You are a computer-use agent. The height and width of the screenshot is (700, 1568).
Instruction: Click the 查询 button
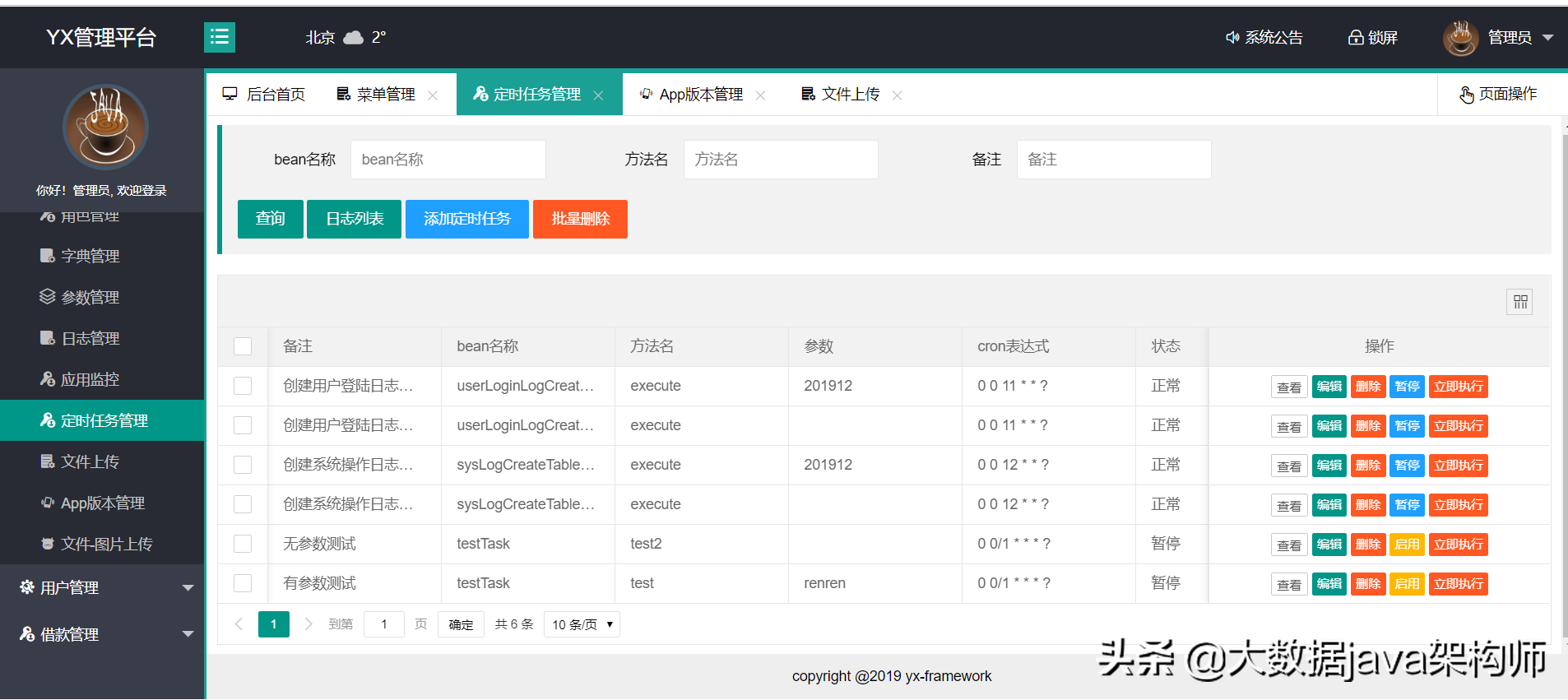[271, 219]
